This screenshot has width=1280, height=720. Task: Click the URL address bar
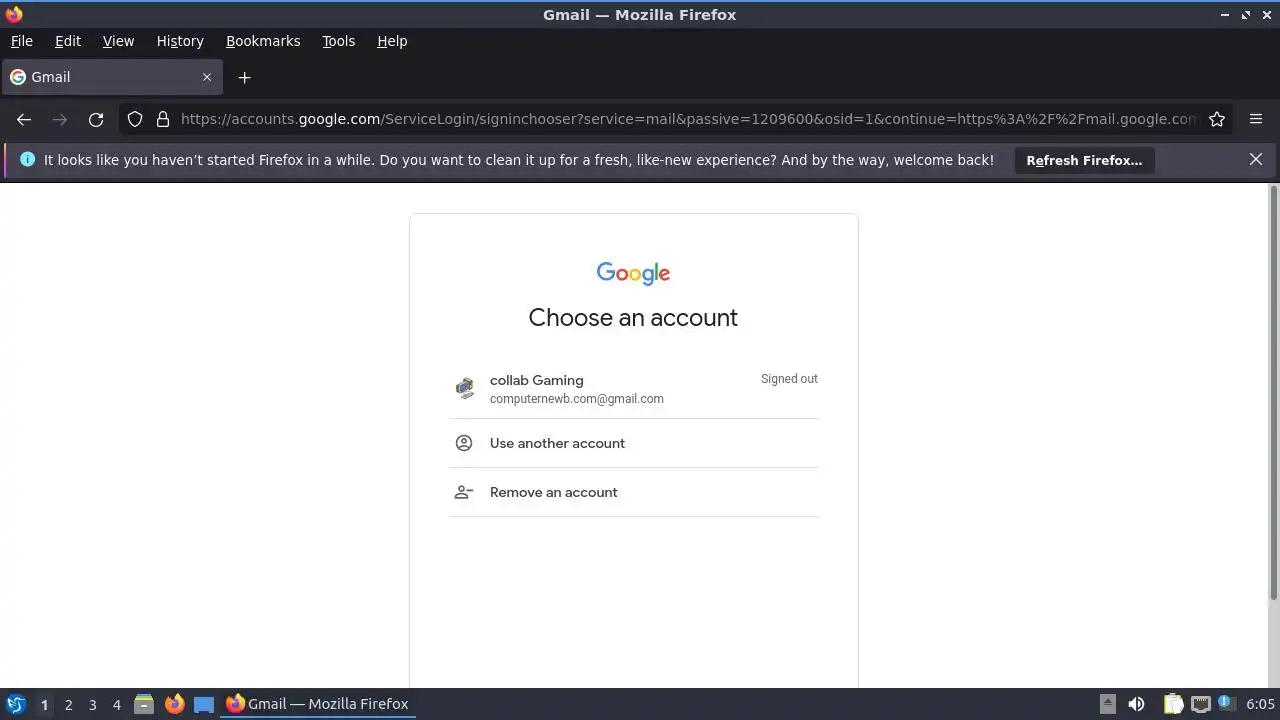(688, 119)
